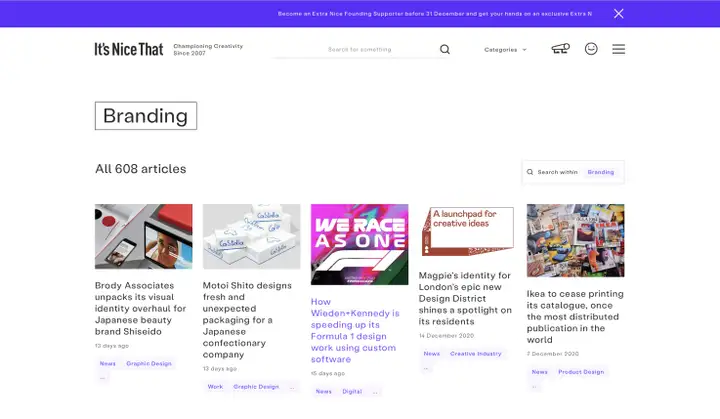The image size is (720, 419).
Task: Click News tag under Ikea article
Action: (540, 372)
